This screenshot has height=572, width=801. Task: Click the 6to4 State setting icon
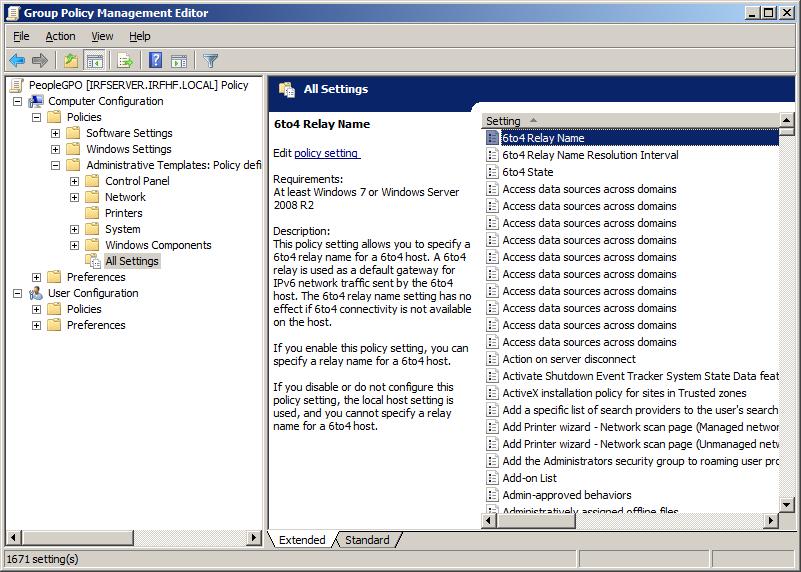coord(492,172)
